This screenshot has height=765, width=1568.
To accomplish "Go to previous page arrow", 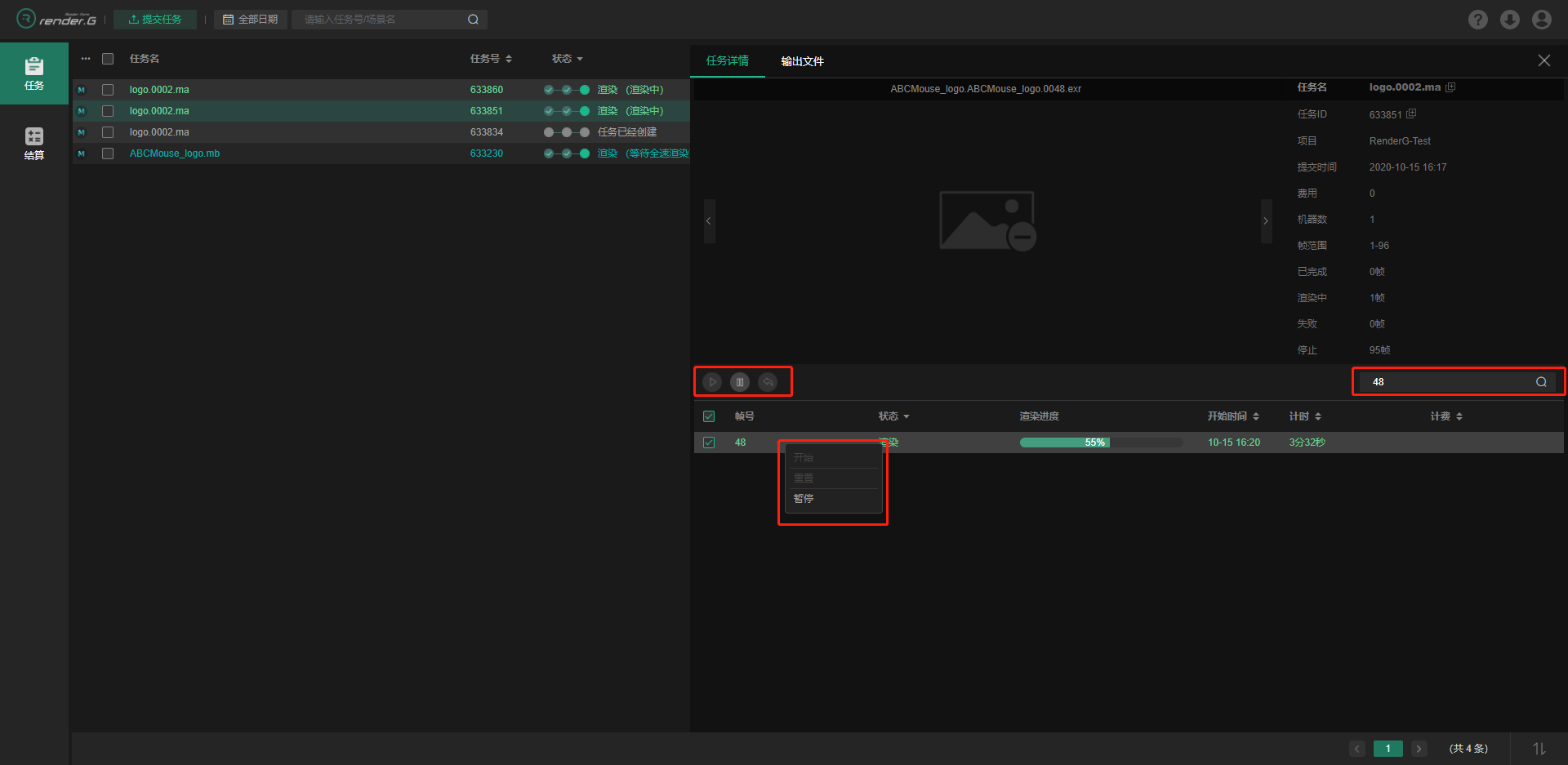I will pos(1357,749).
